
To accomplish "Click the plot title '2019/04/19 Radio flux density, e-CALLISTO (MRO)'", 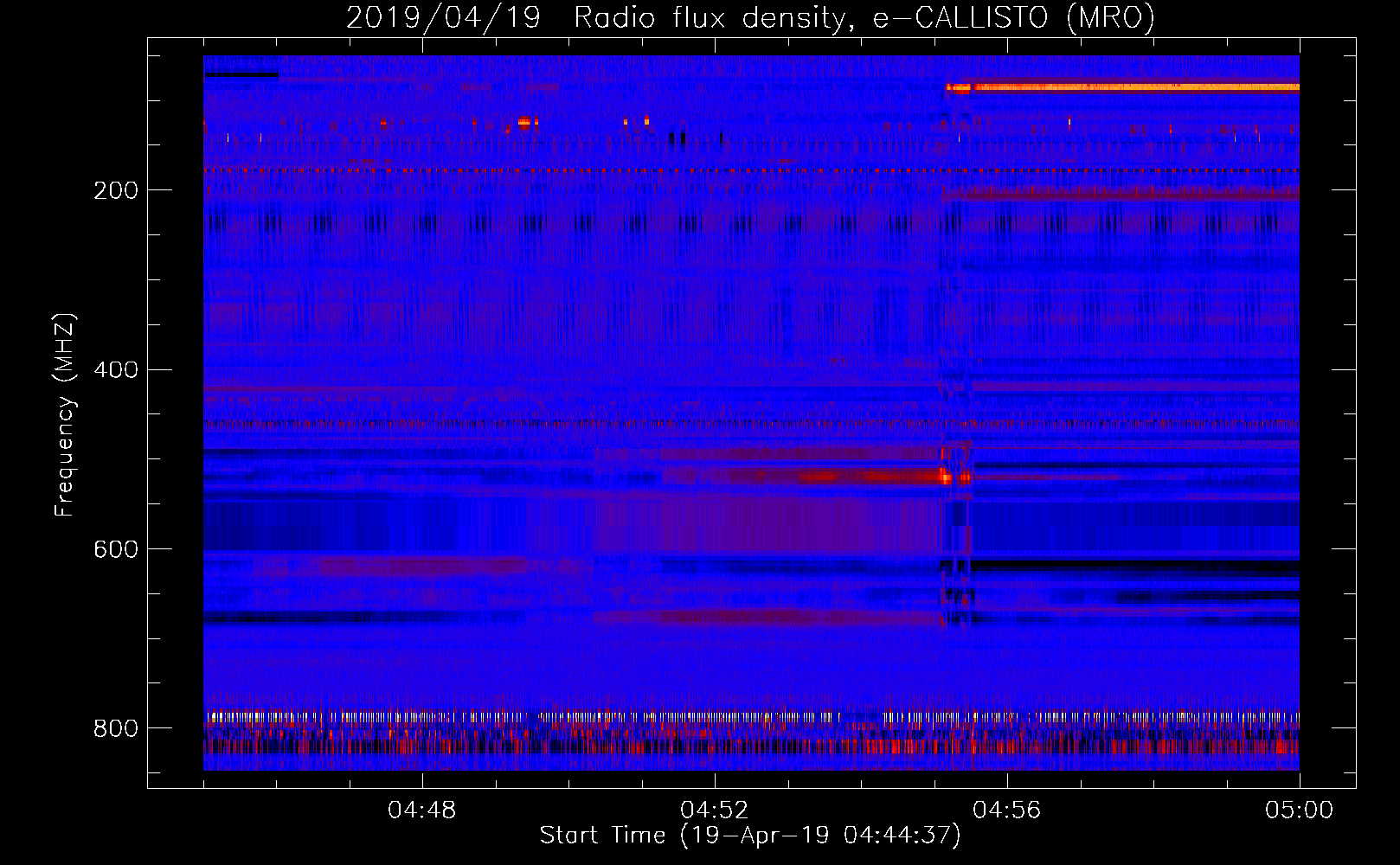I will click(x=750, y=17).
